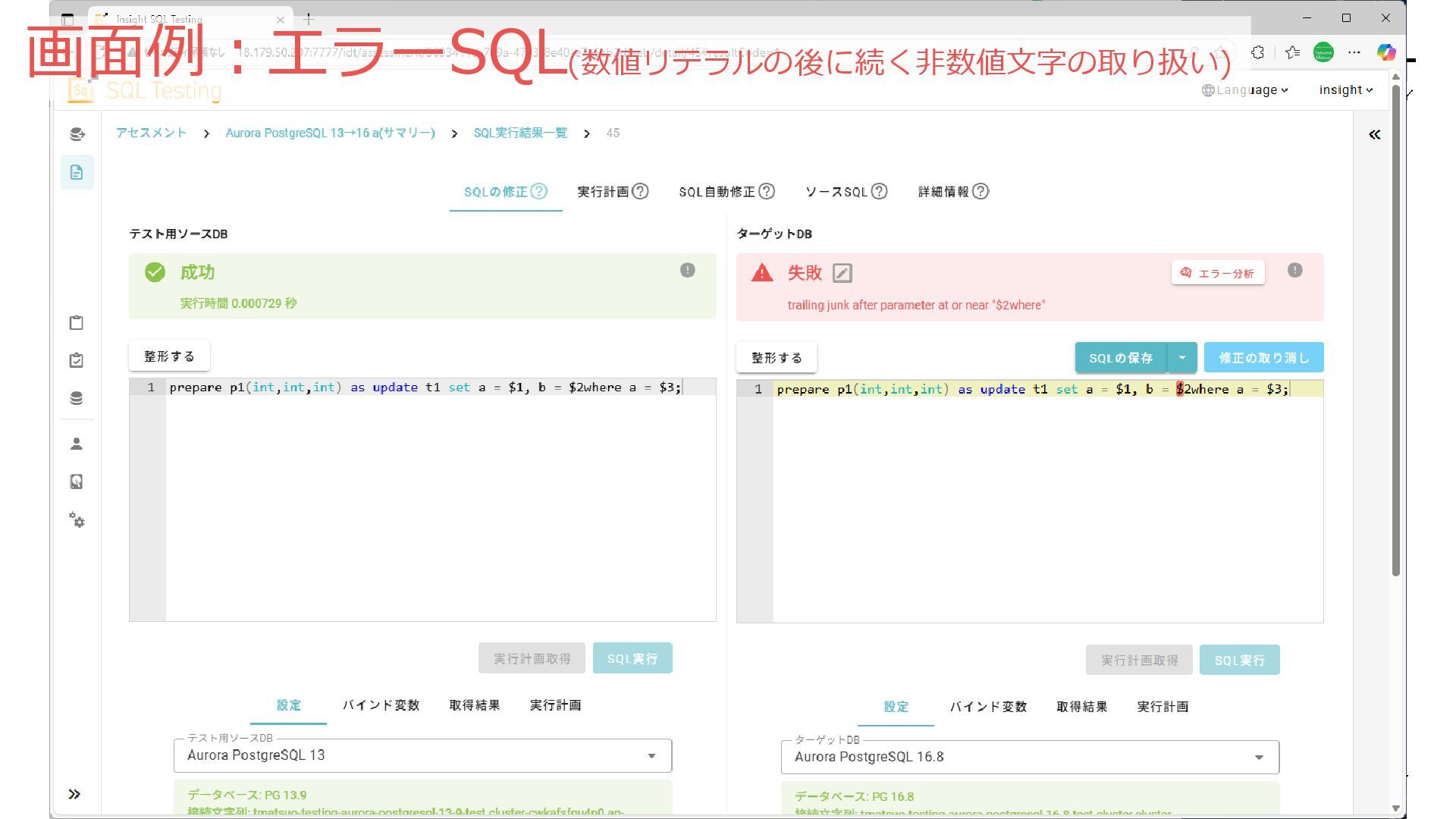The image size is (1456, 819).
Task: Click the 修正の取り消し button
Action: (1263, 357)
